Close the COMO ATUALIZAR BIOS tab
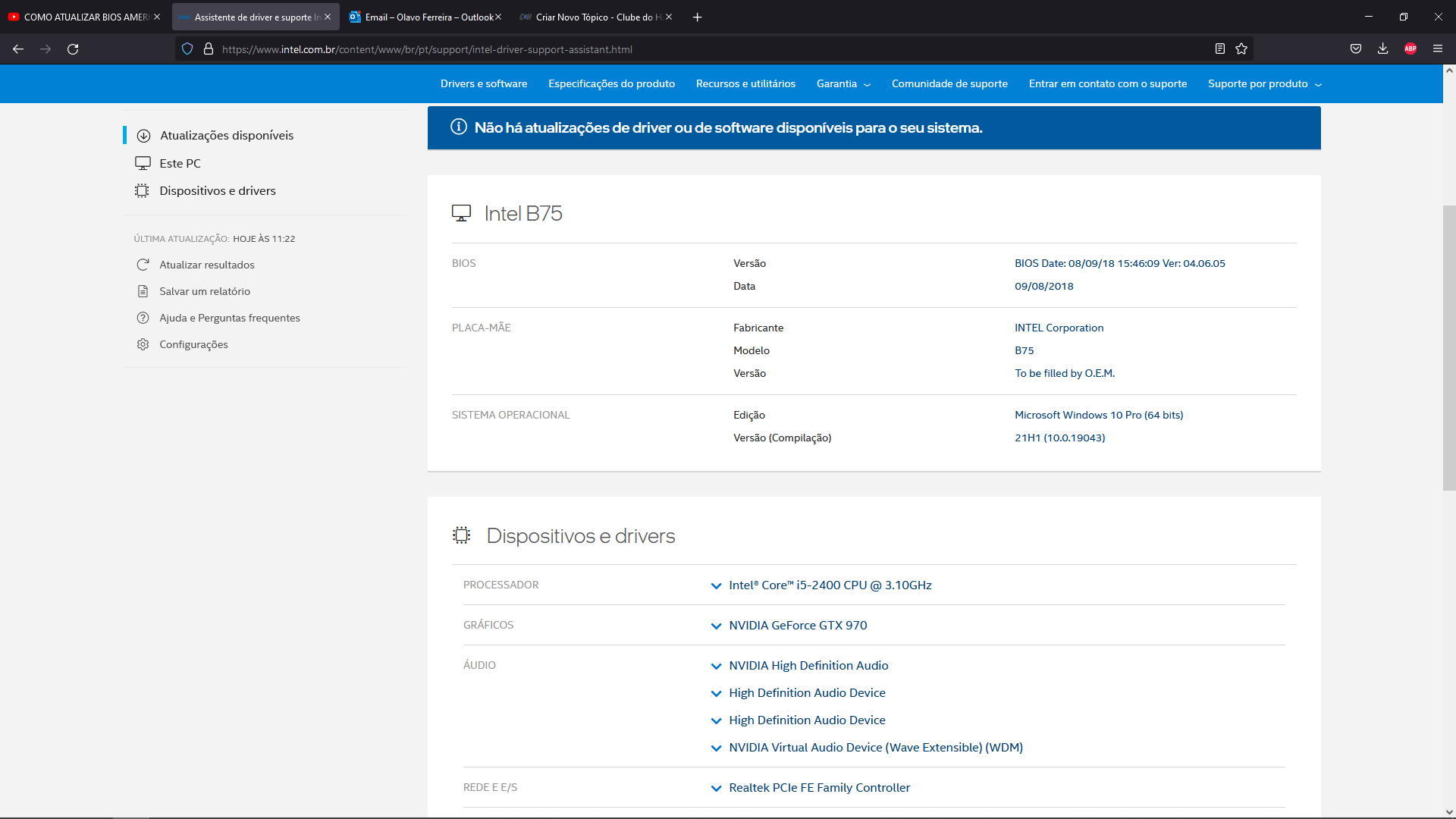 point(157,17)
